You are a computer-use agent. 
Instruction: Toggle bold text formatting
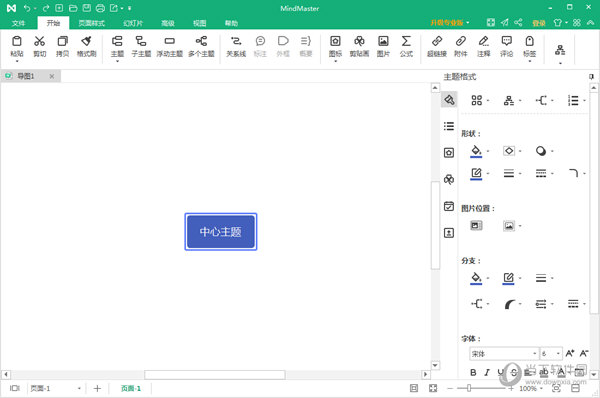(473, 372)
